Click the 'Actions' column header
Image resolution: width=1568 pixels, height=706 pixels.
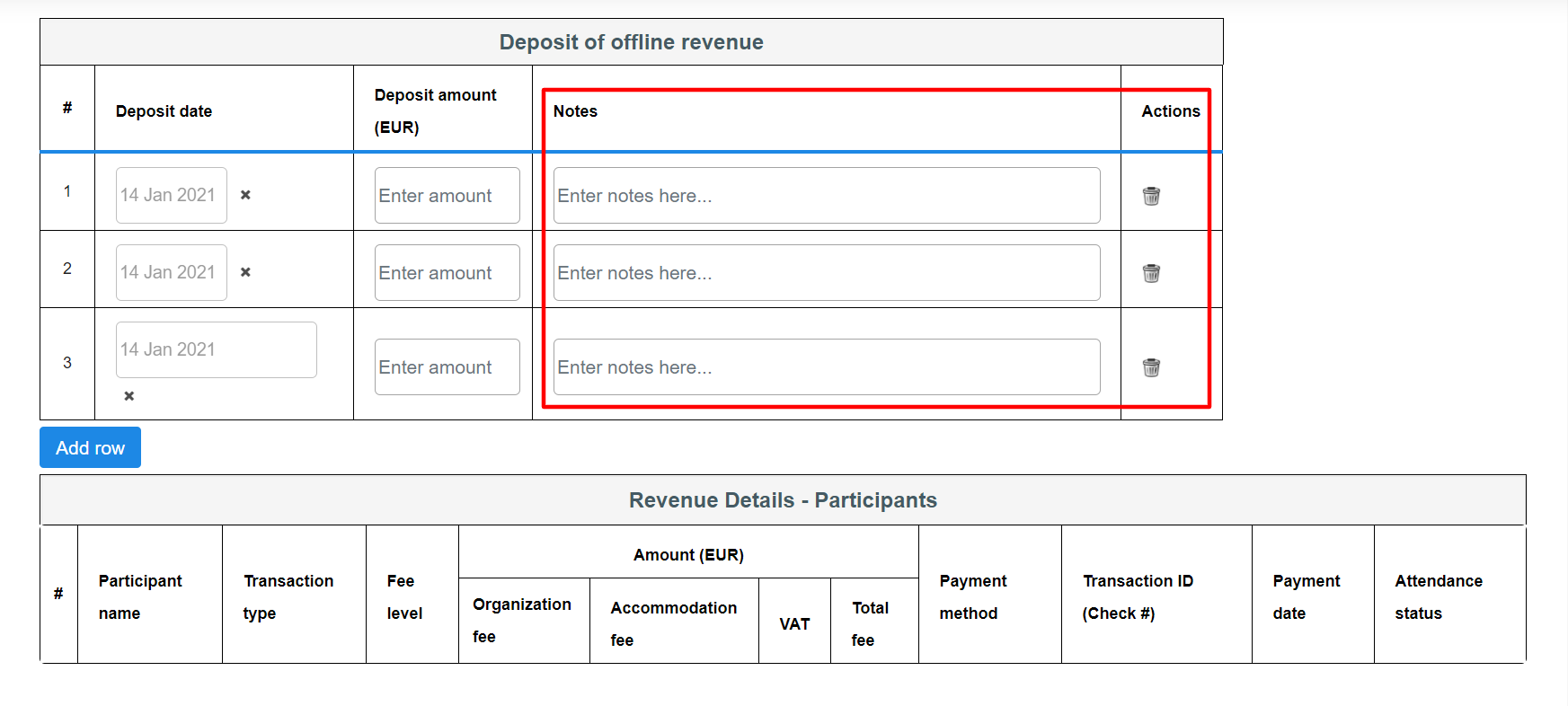click(x=1171, y=111)
